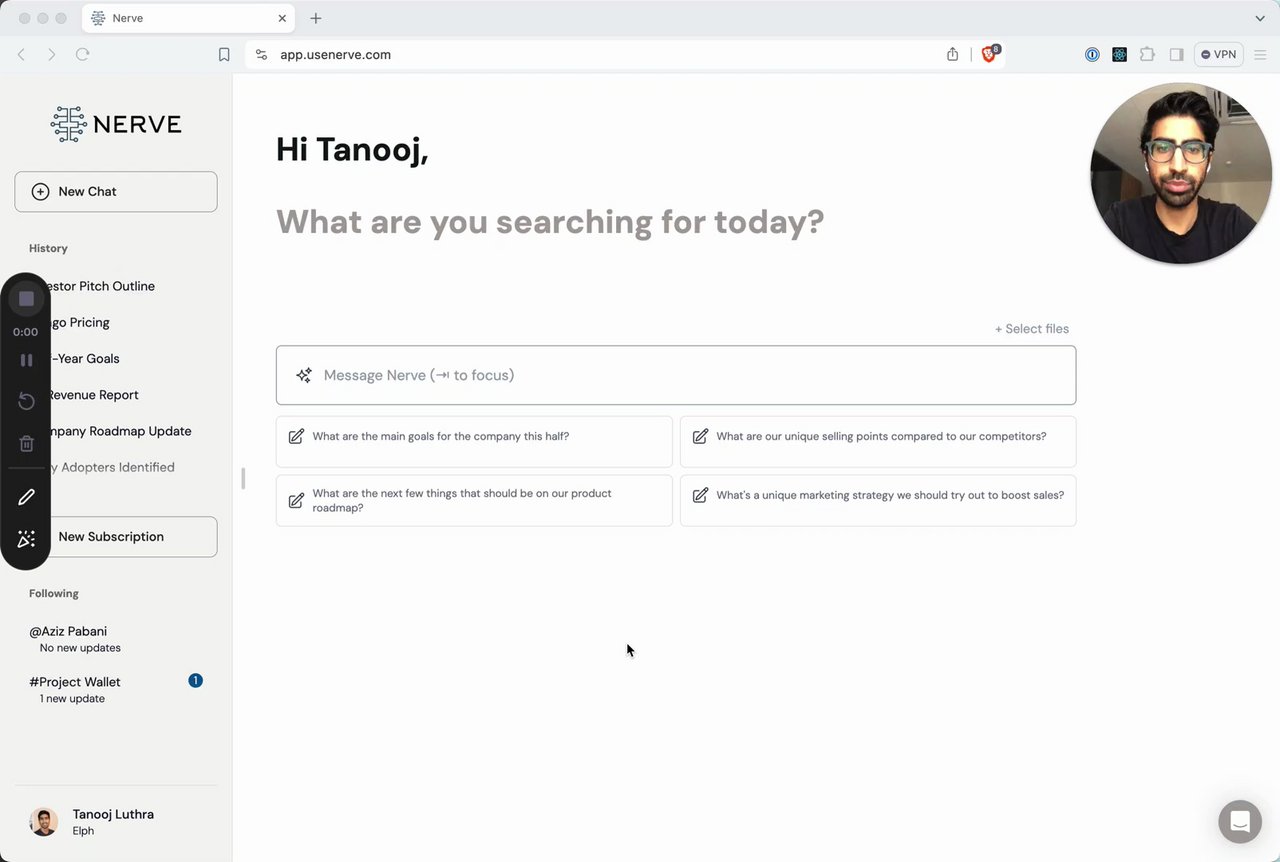Image resolution: width=1280 pixels, height=862 pixels.
Task: Restart the recording
Action: pos(26,401)
